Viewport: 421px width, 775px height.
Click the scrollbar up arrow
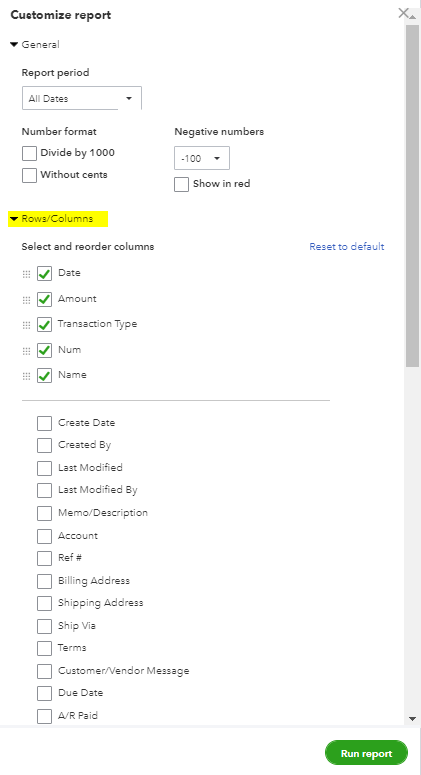click(413, 17)
